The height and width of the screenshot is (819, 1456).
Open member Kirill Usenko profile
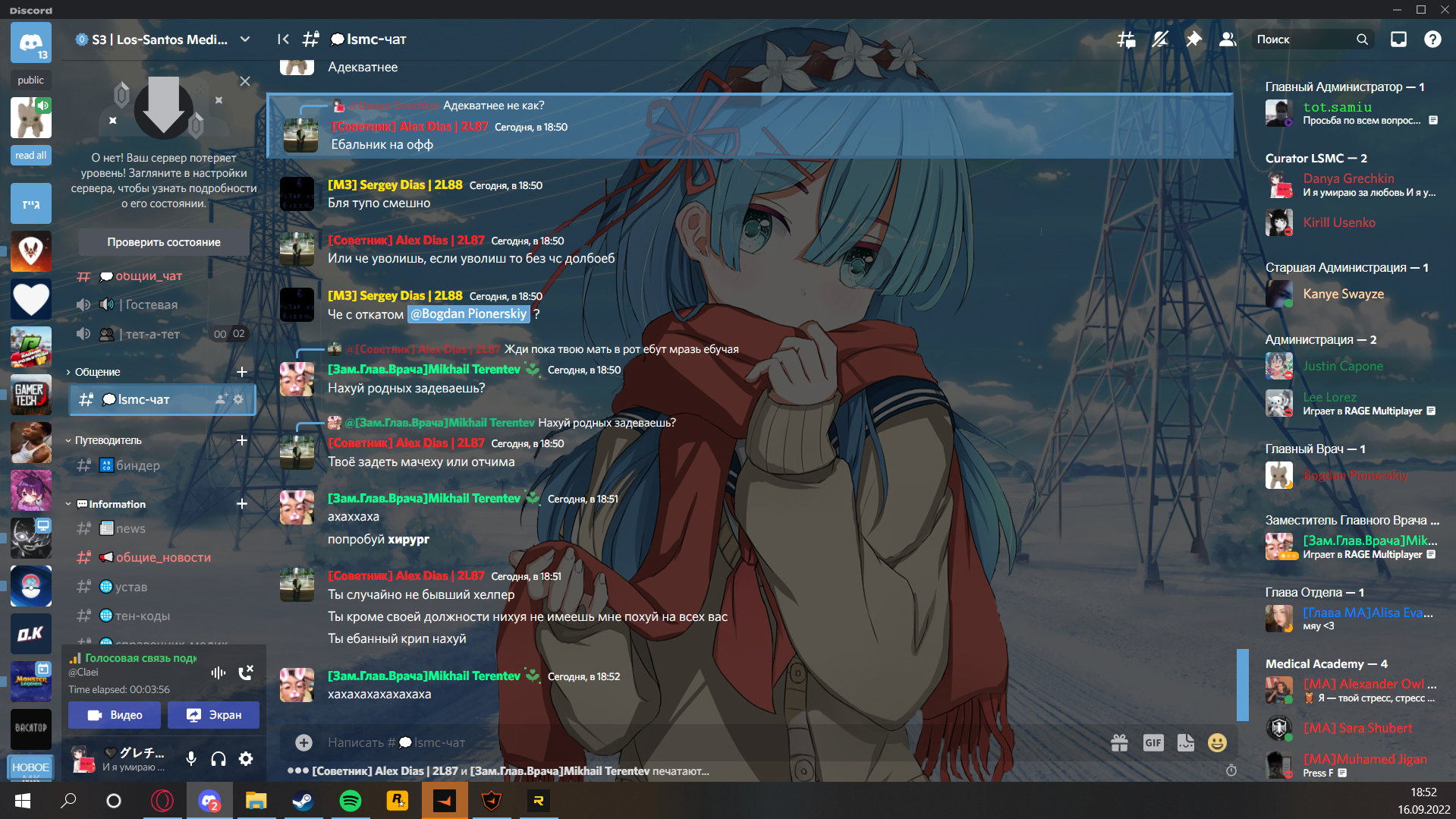pyautogui.click(x=1351, y=222)
